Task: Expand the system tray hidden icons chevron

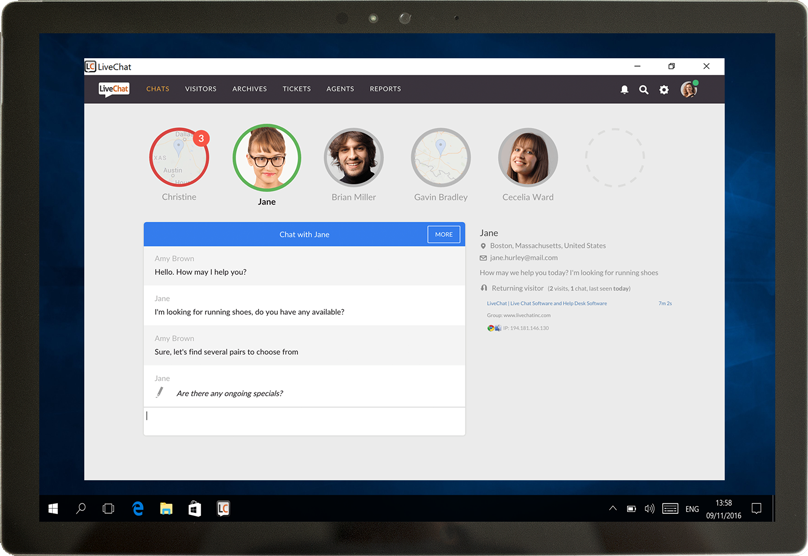Action: (613, 508)
